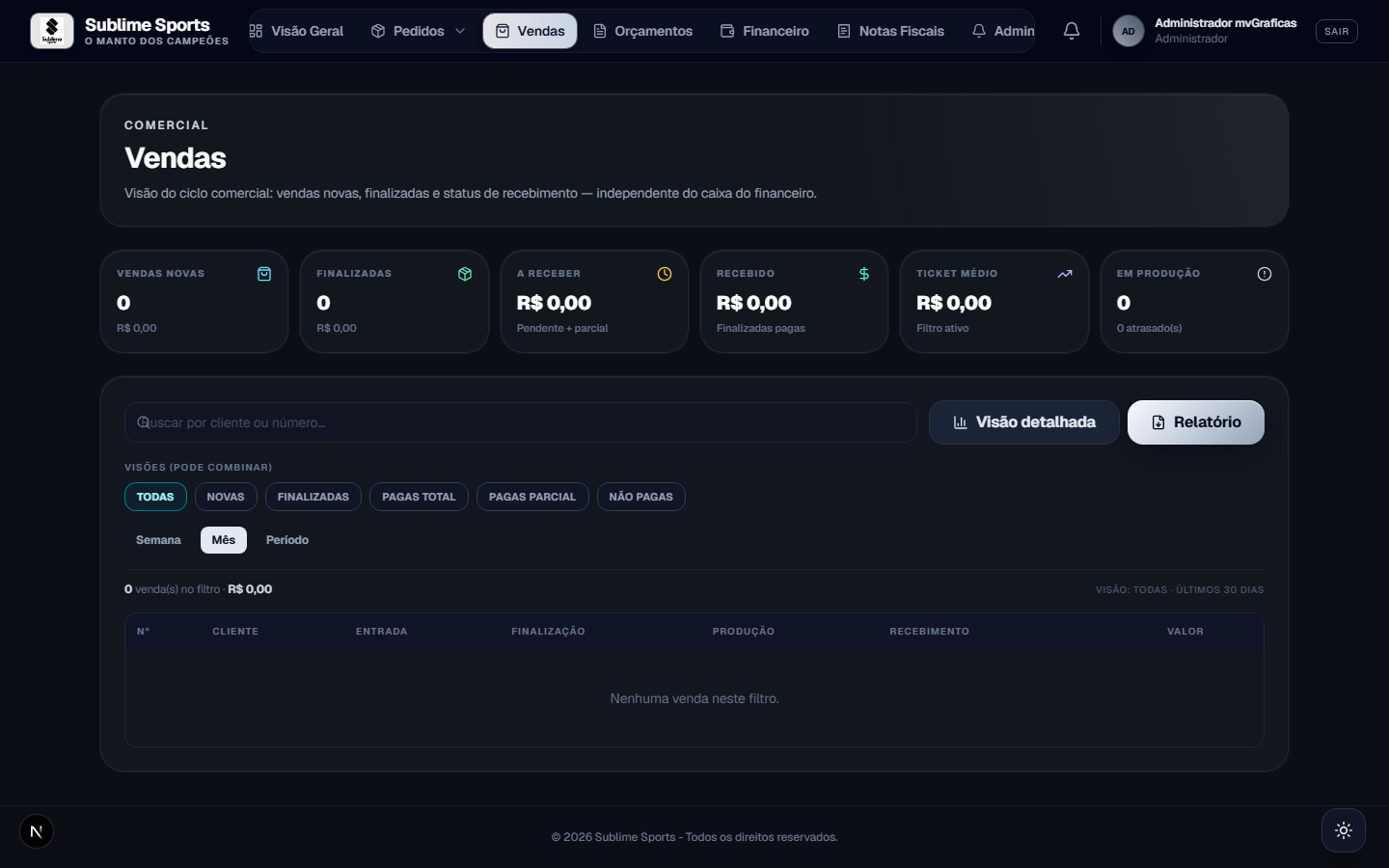Viewport: 1389px width, 868px height.
Task: Click 'Visão: Todas · Últimos 30 dias' label
Action: (x=1180, y=589)
